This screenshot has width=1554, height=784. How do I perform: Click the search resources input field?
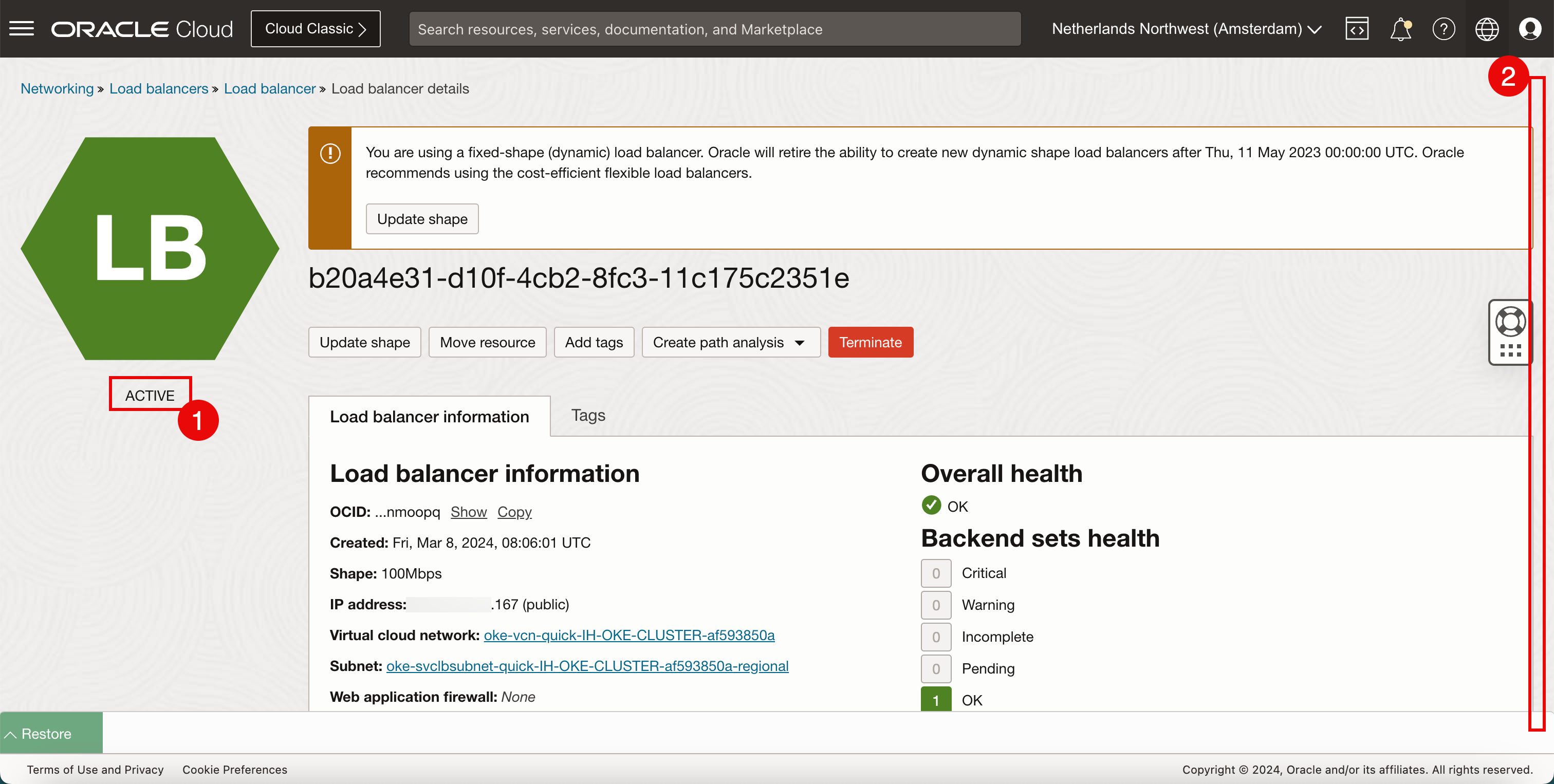pos(714,29)
